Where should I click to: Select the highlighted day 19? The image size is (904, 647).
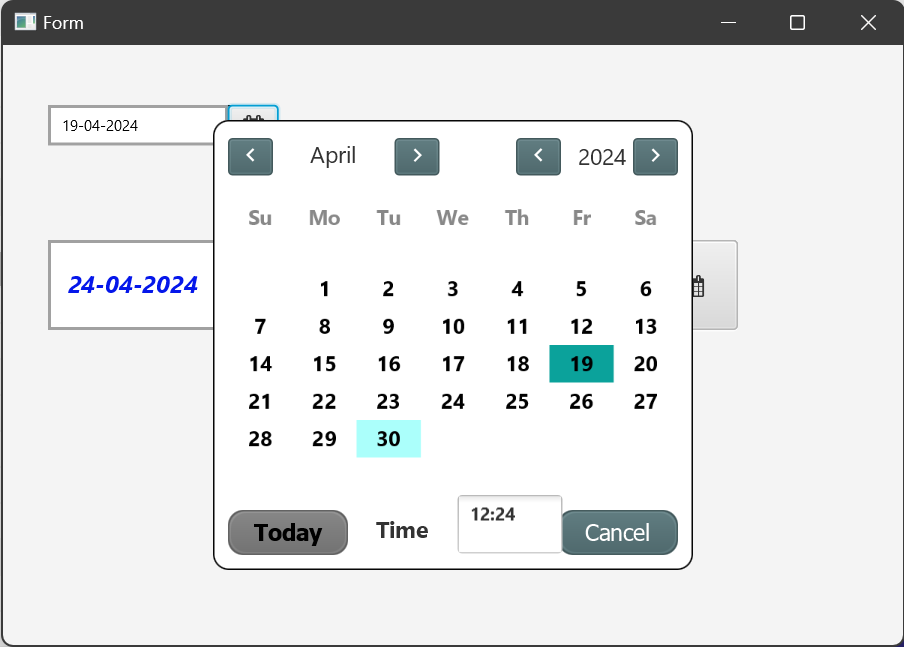tap(581, 364)
